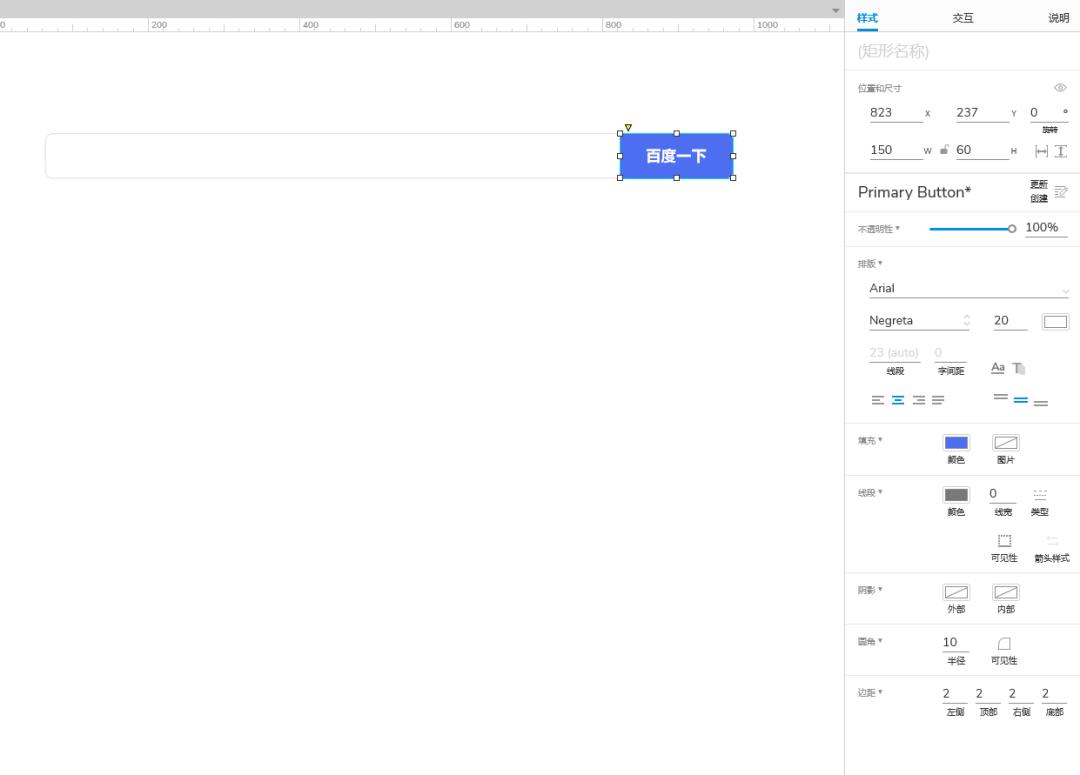This screenshot has height=775, width=1080.
Task: Open the gray border color swatch
Action: point(956,495)
